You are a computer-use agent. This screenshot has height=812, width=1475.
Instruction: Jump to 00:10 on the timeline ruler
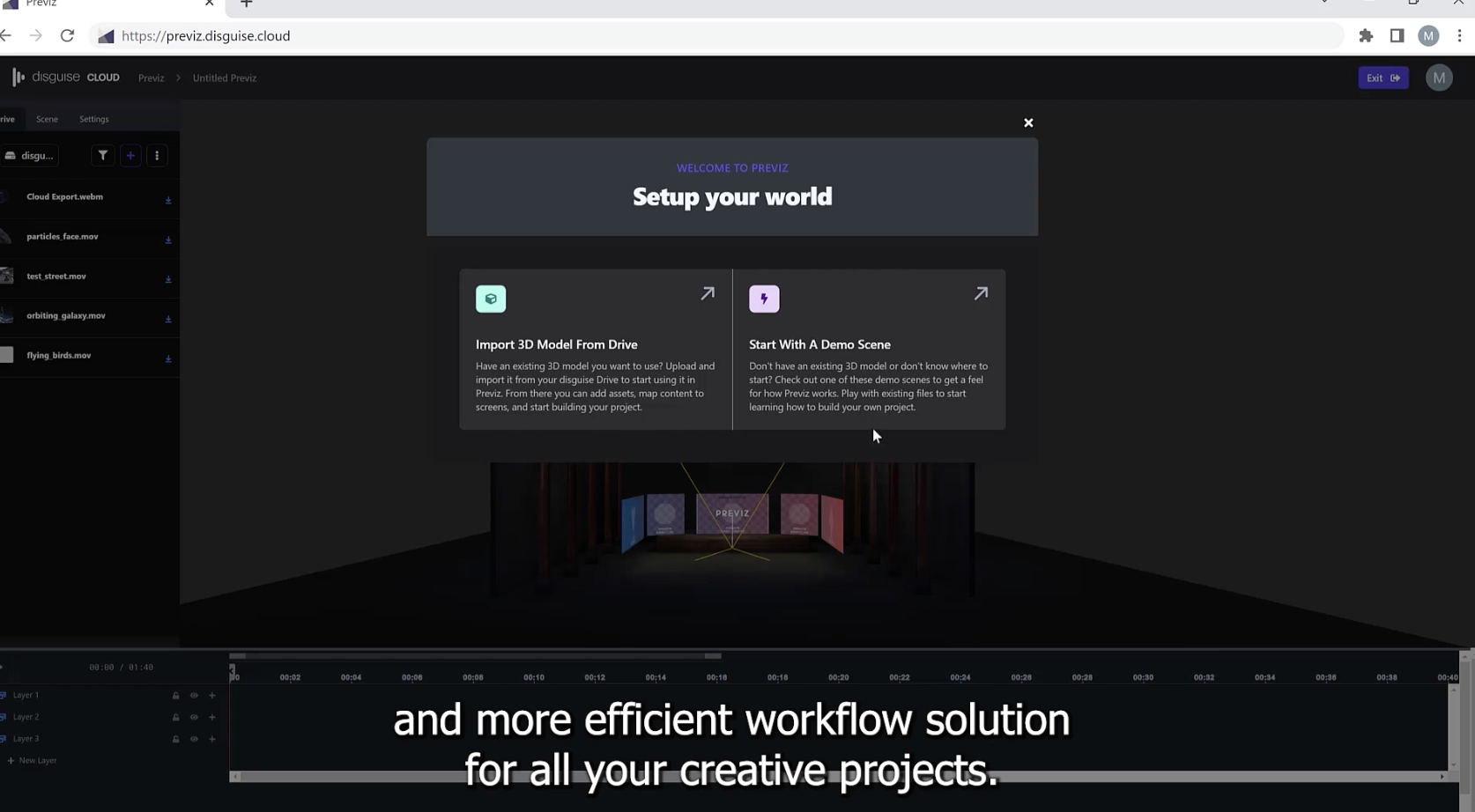point(534,677)
